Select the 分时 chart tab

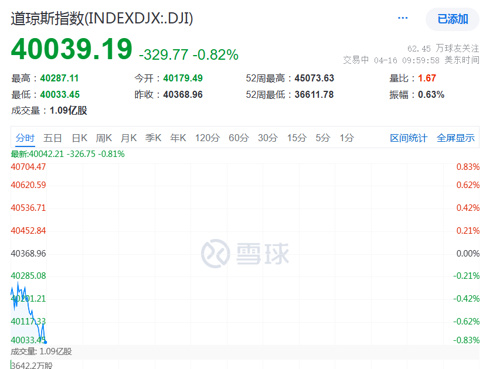(x=25, y=138)
